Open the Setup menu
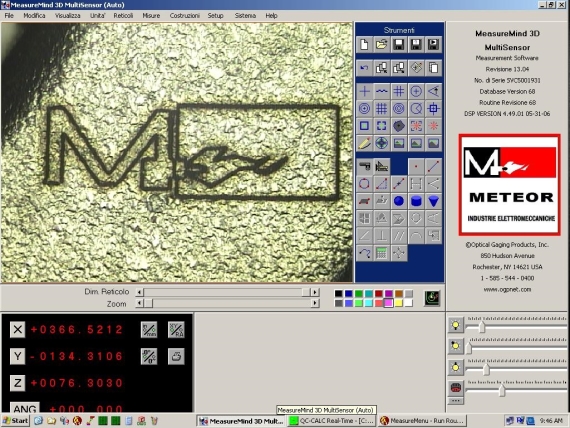 click(x=216, y=16)
